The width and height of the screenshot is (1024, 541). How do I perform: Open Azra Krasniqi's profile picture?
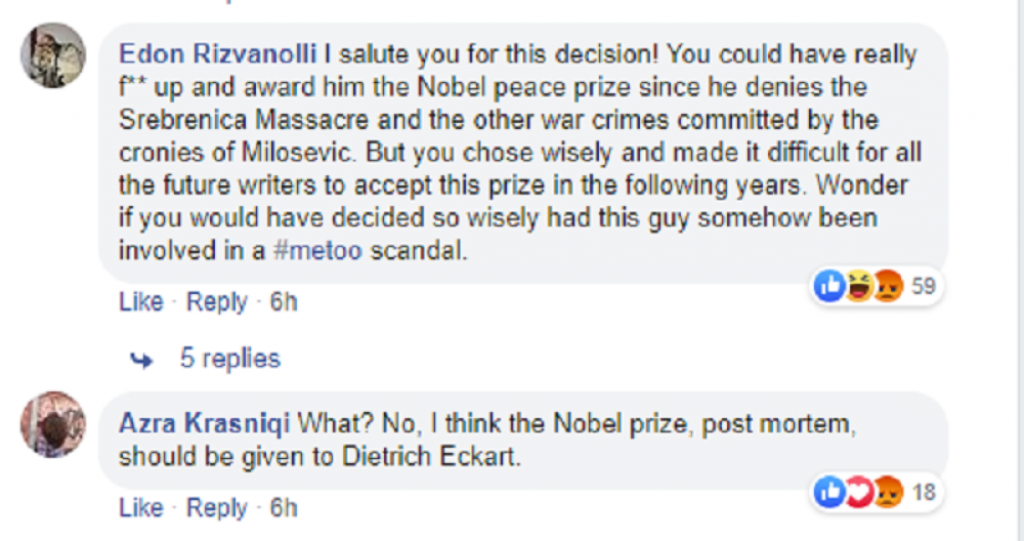52,423
